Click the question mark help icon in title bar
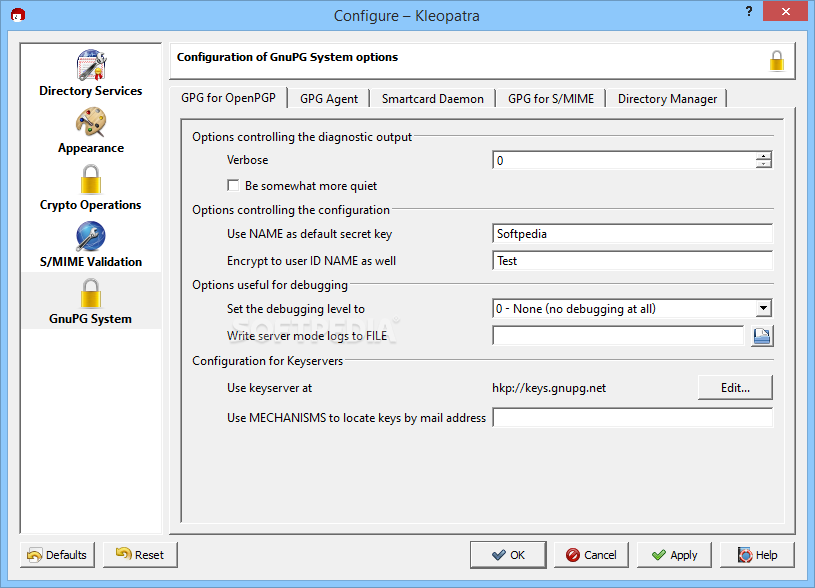This screenshot has height=588, width=815. [748, 11]
